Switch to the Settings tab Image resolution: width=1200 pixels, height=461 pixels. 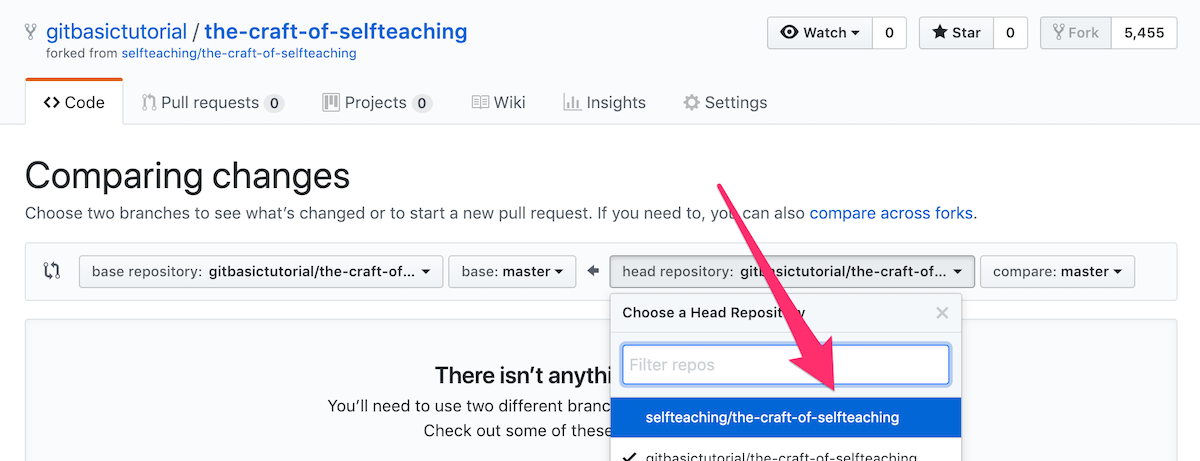725,102
